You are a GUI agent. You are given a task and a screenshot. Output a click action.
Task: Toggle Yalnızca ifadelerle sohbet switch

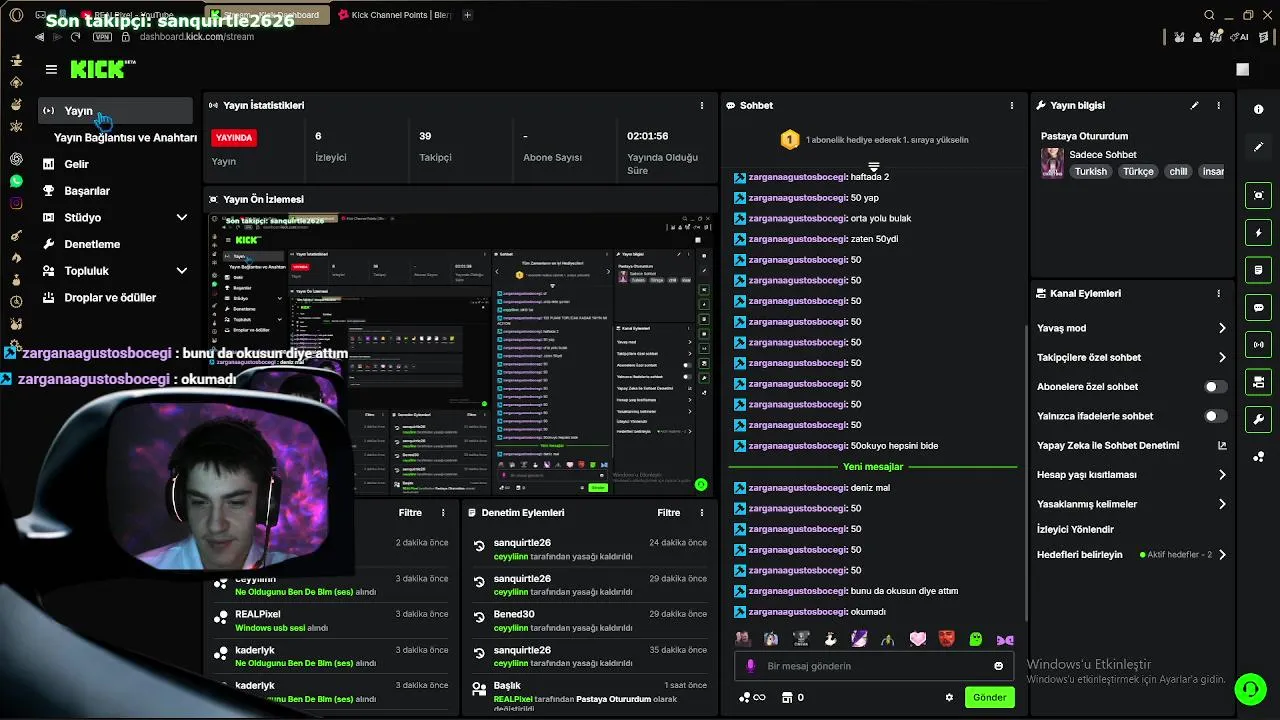(1215, 416)
